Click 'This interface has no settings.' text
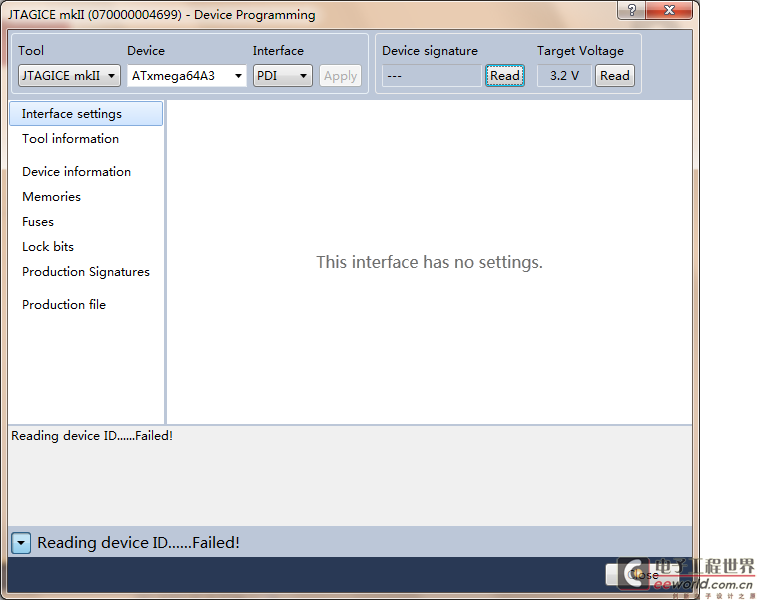The height and width of the screenshot is (614, 768). point(429,262)
